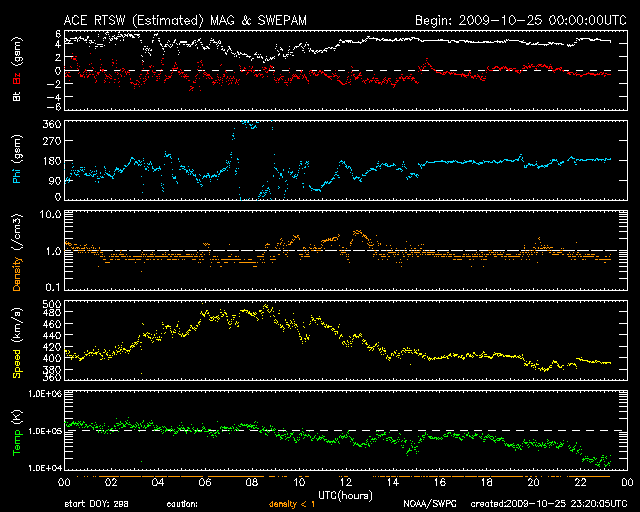Click the '08' hour label on the time axis
The image size is (640, 512).
coord(252,483)
